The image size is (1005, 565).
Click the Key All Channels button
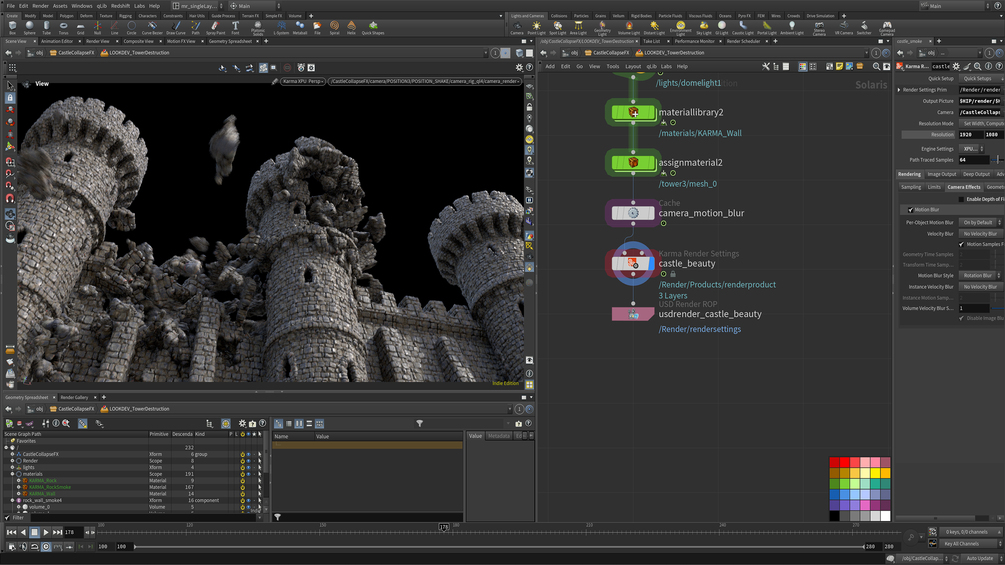(967, 544)
